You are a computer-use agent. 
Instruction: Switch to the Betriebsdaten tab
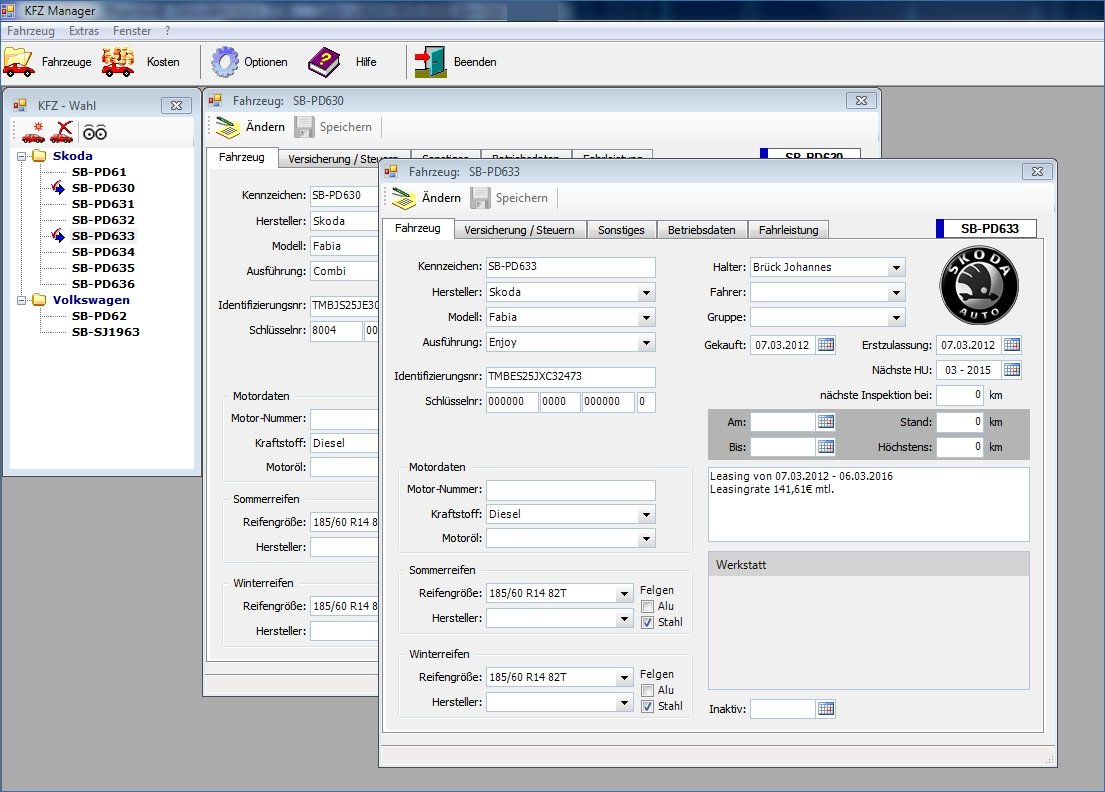tap(701, 230)
